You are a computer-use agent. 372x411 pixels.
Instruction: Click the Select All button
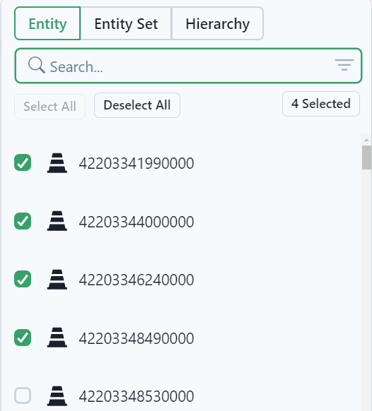[x=50, y=107]
